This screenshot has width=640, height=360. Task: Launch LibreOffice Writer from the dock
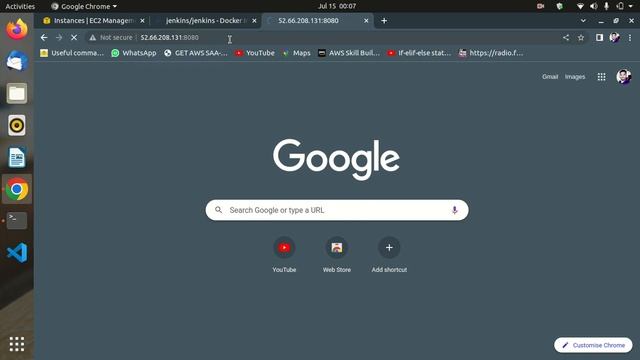(x=17, y=158)
